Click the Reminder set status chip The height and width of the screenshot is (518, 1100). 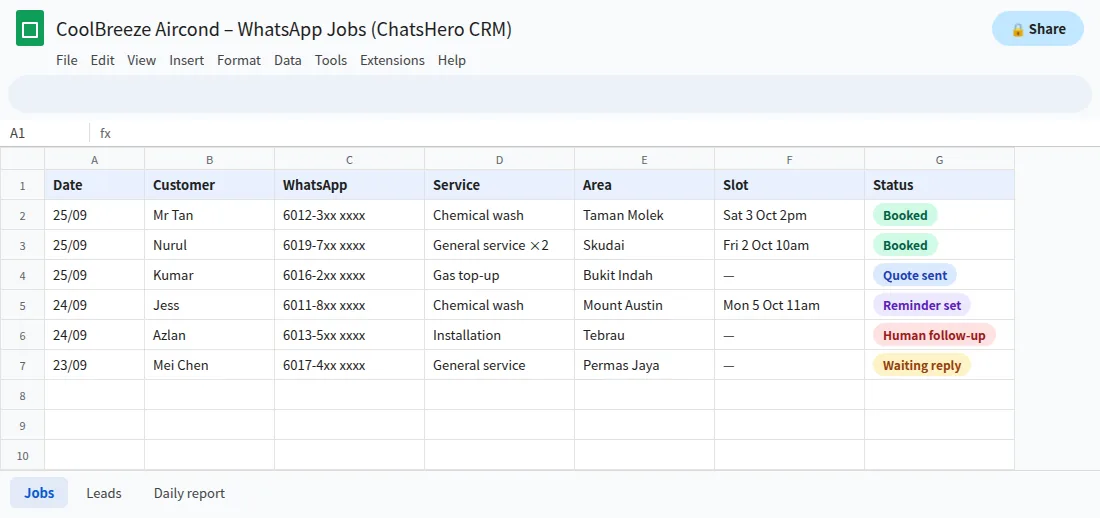point(922,305)
